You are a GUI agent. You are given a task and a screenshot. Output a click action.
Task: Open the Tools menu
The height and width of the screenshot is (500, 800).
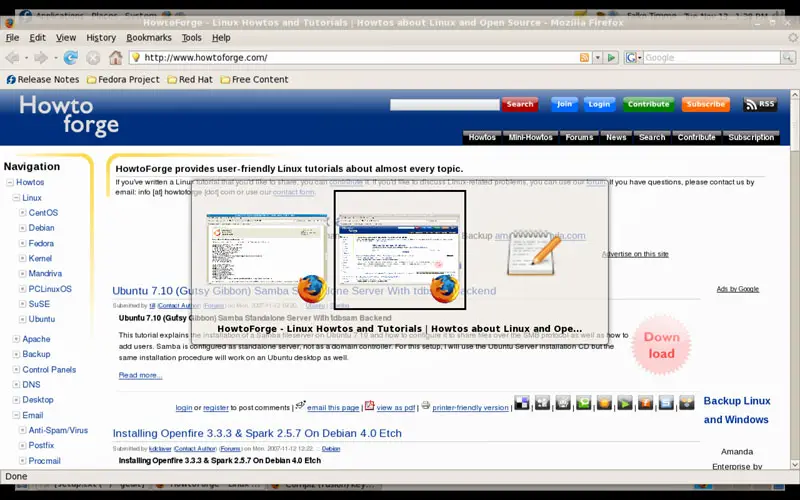tap(191, 38)
